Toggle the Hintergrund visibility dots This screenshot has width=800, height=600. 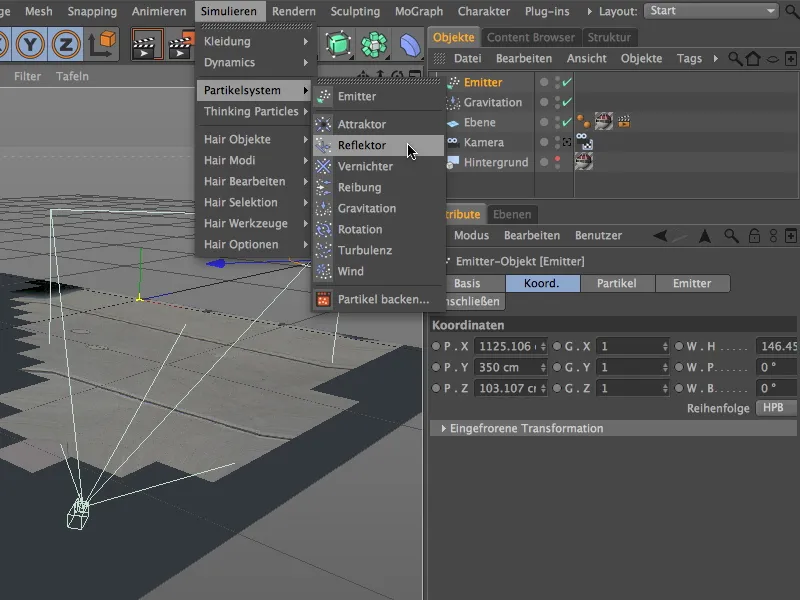tap(557, 162)
